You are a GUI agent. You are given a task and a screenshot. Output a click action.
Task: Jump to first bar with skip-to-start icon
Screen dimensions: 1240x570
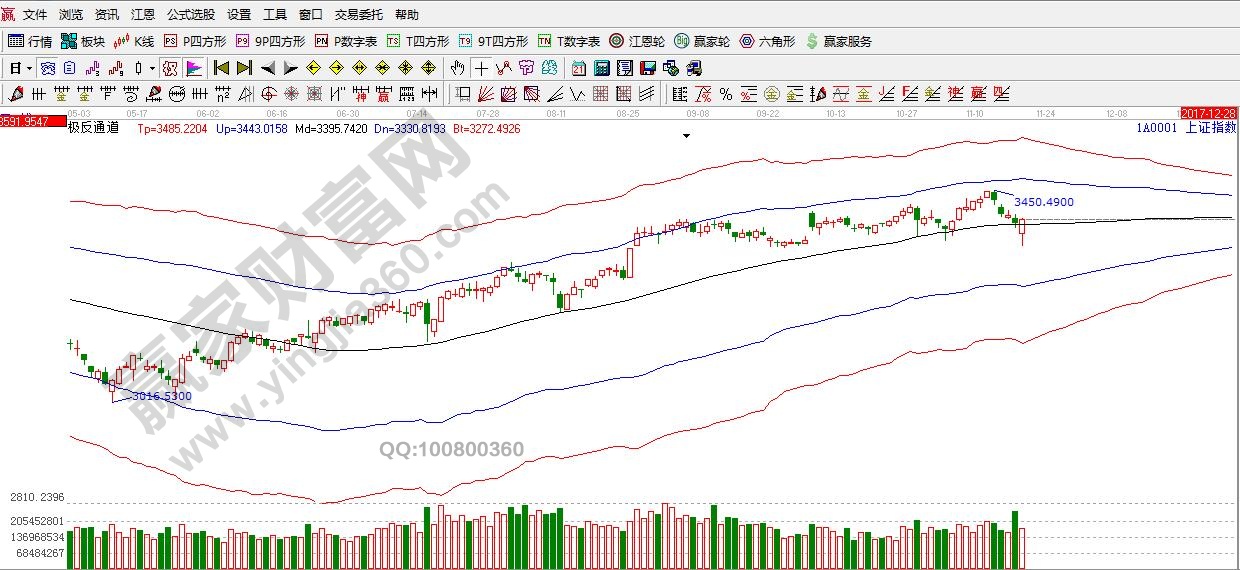coord(221,68)
